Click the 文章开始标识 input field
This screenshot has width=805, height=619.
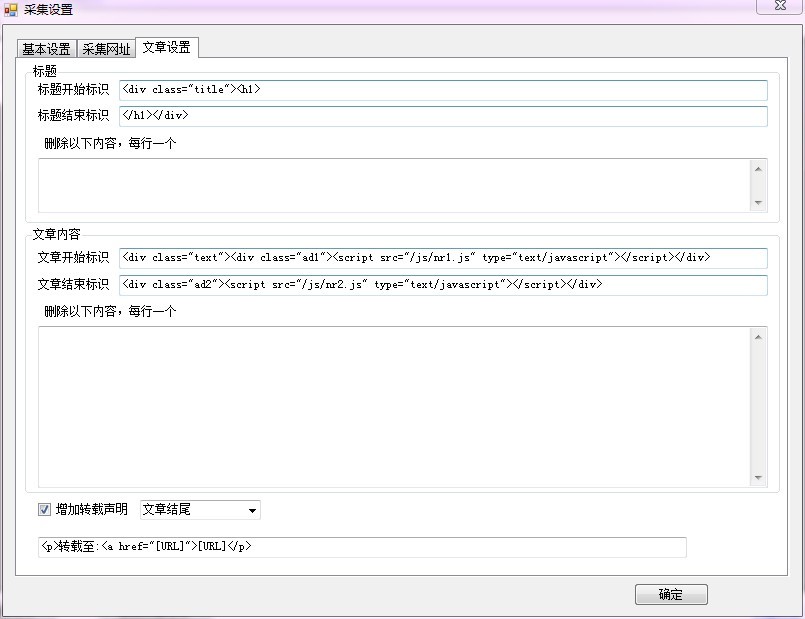(443, 258)
